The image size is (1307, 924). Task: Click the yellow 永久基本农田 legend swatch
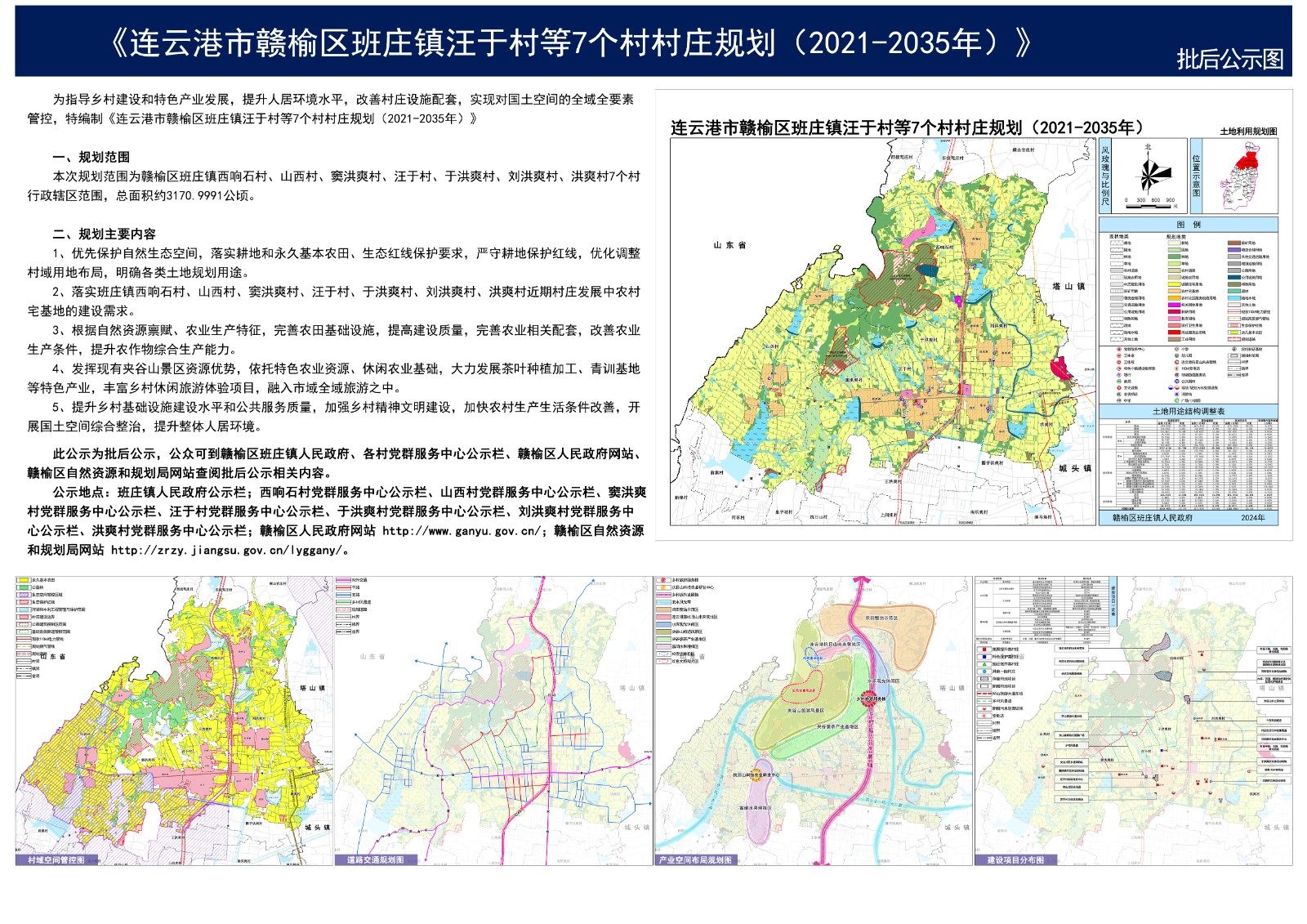tap(23, 581)
